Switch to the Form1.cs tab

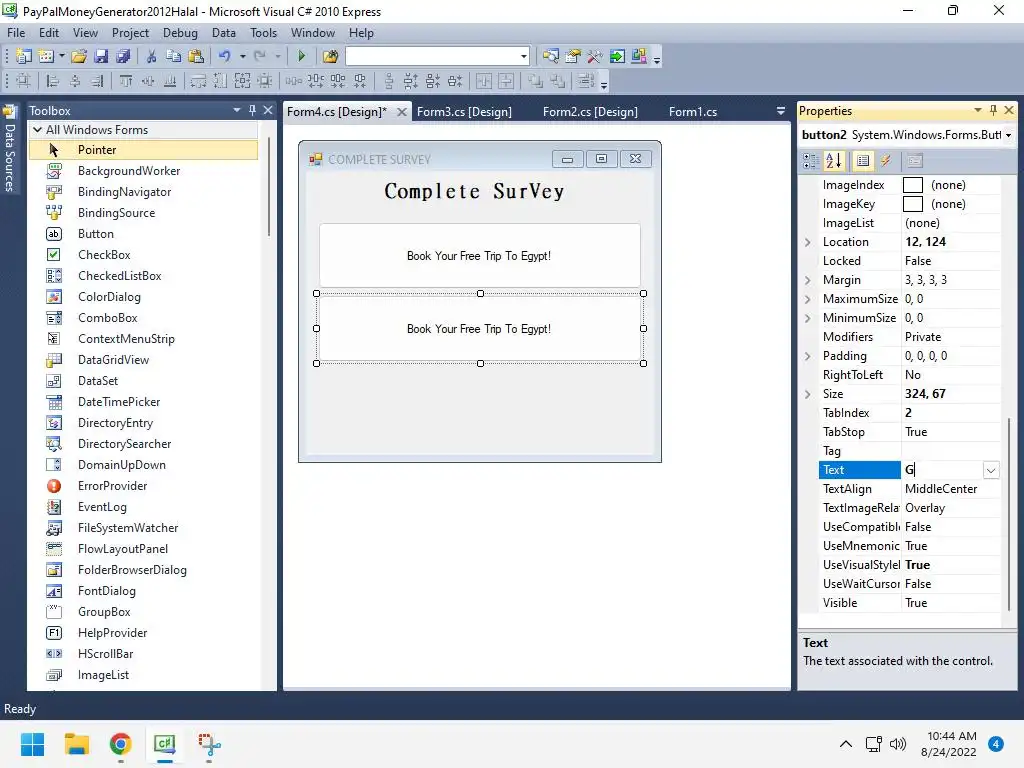pos(693,112)
